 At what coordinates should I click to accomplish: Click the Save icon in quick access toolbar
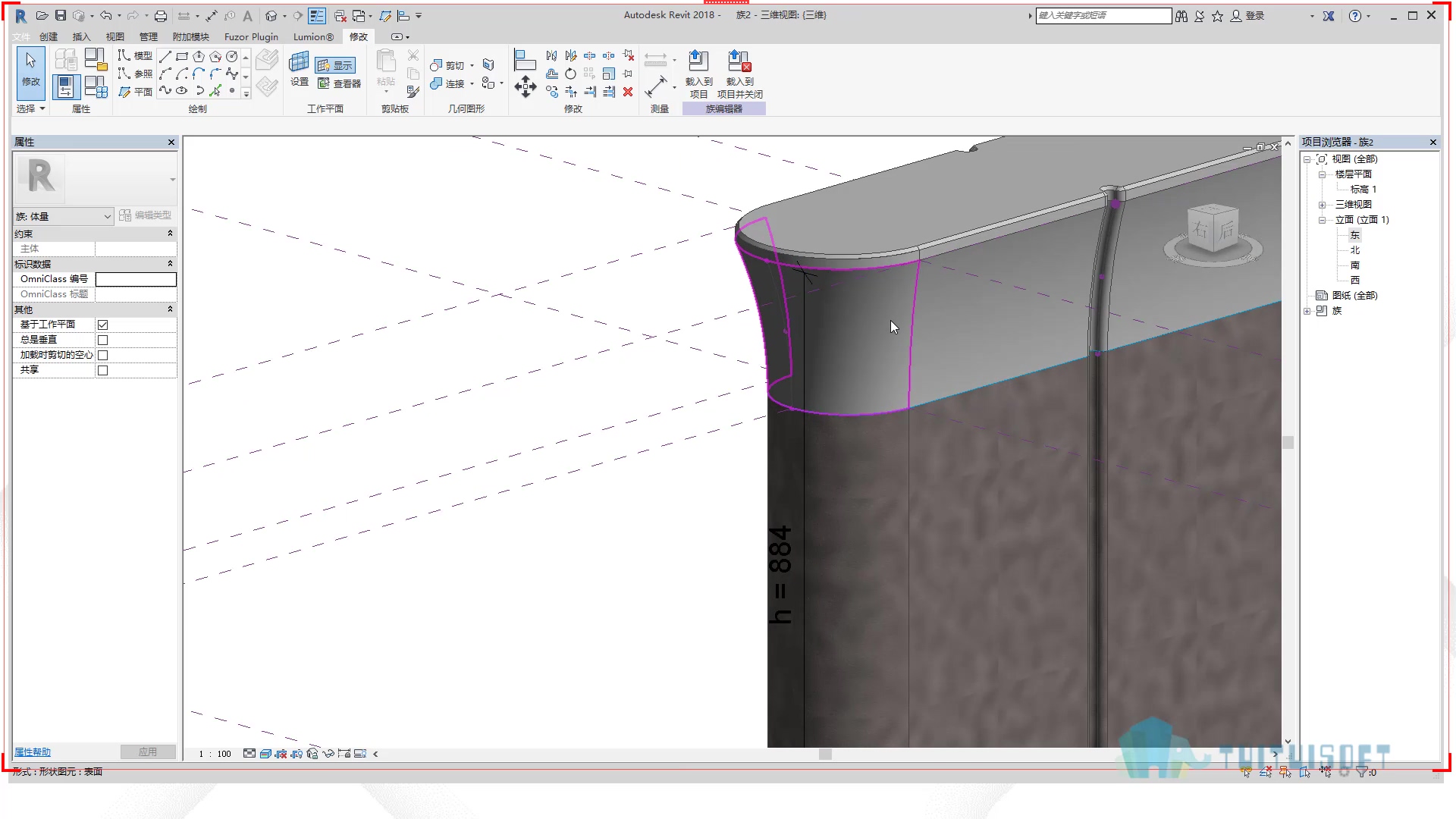click(x=61, y=16)
